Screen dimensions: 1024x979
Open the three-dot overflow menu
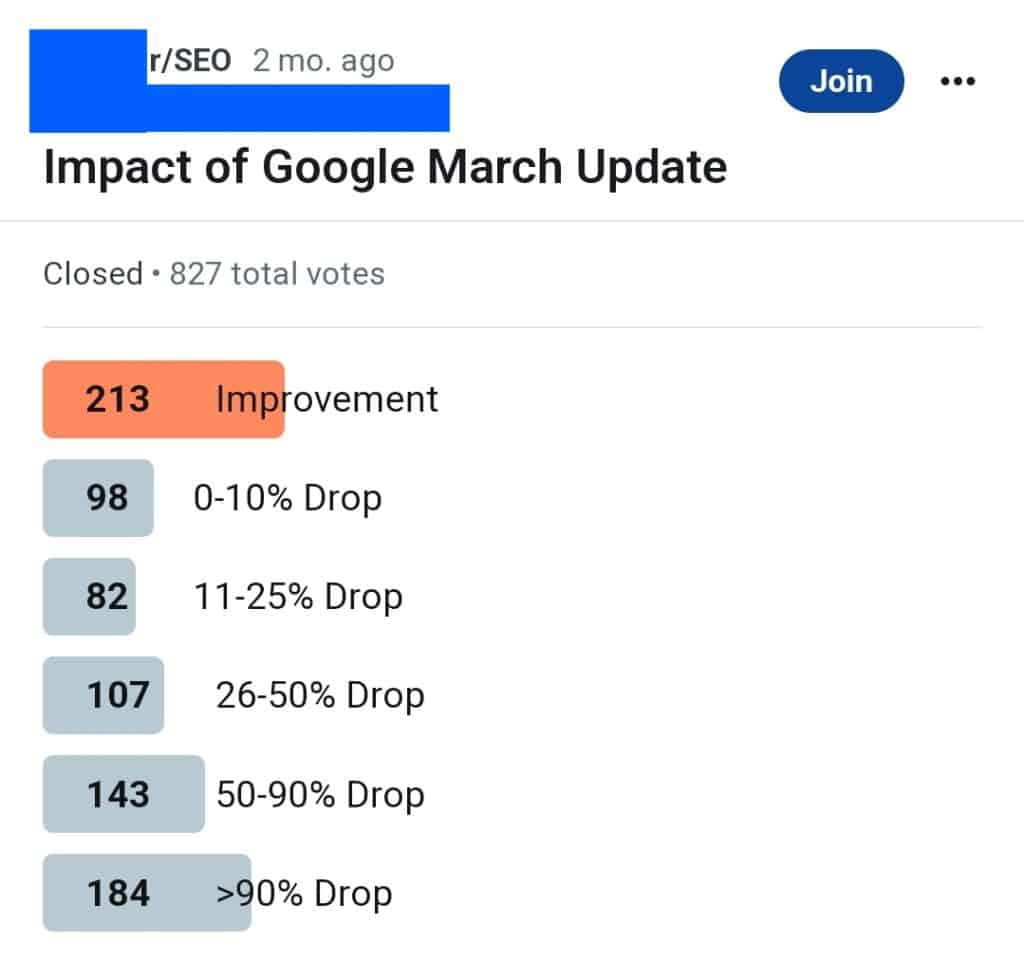coord(958,81)
